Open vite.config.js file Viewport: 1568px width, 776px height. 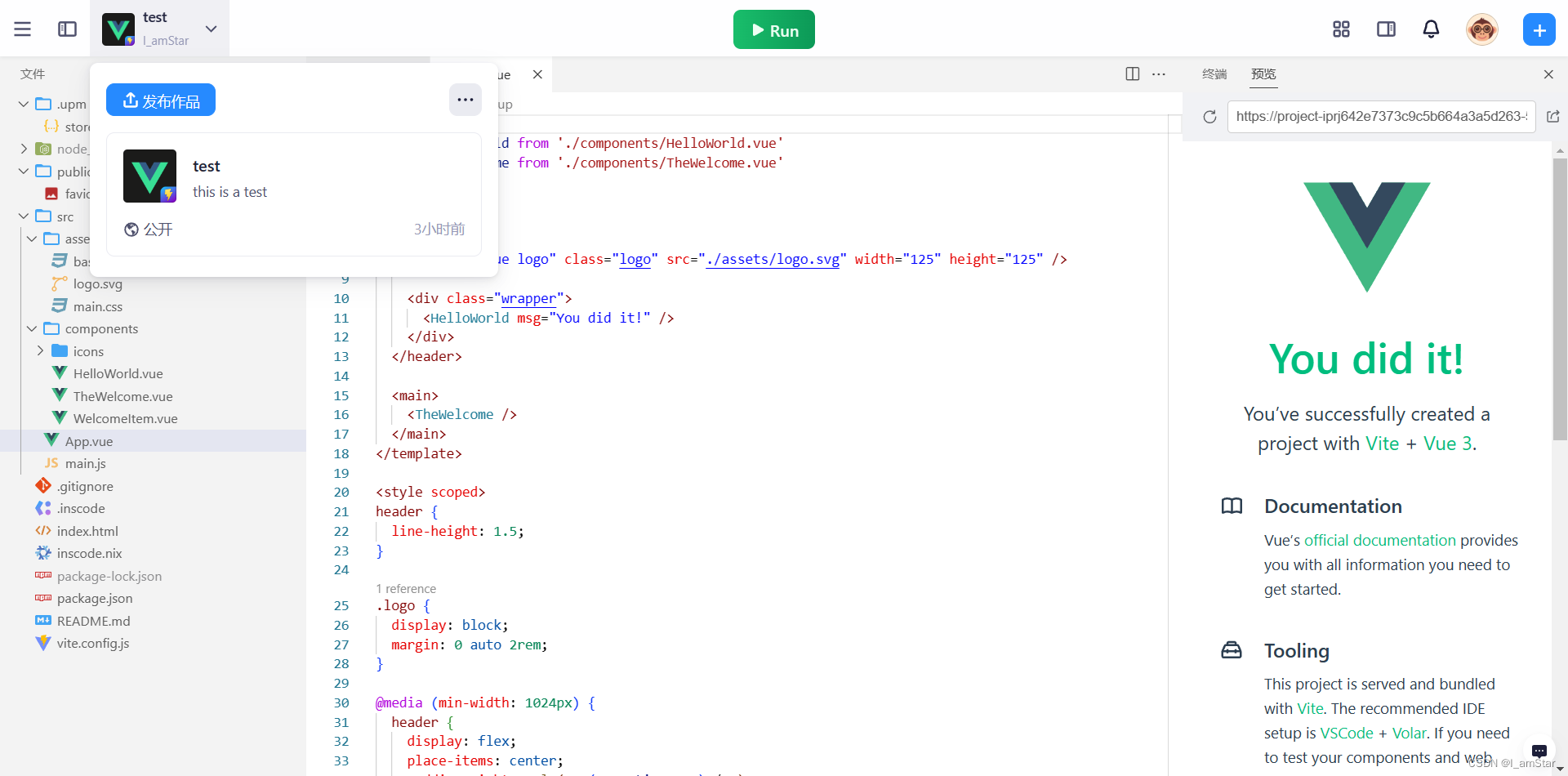point(93,643)
